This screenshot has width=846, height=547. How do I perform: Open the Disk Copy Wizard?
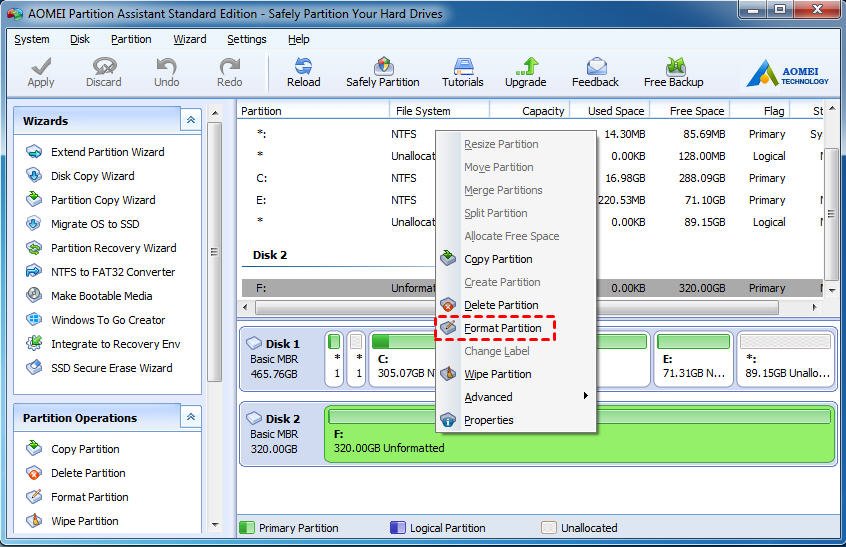(x=93, y=176)
